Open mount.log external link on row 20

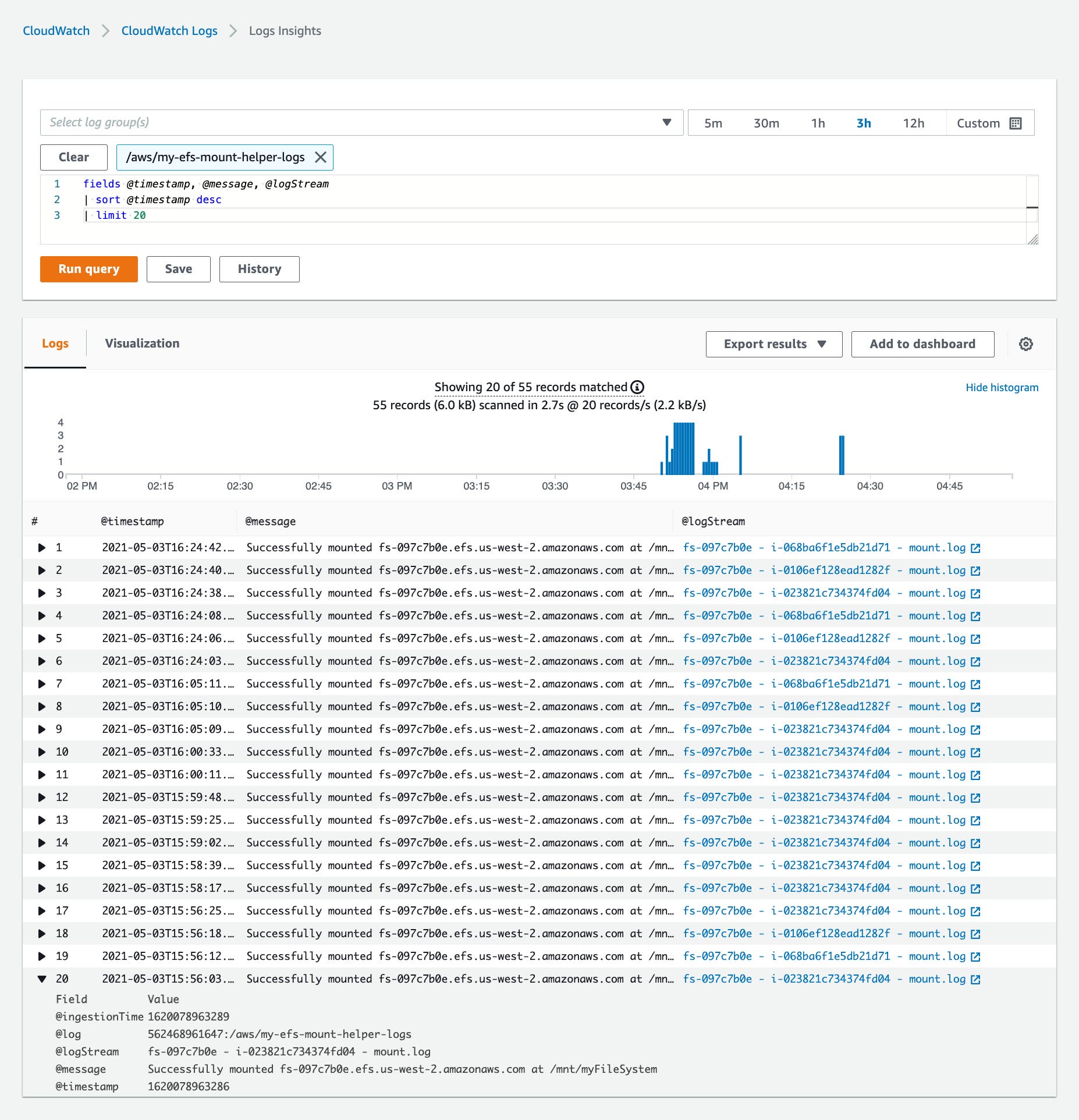click(x=977, y=979)
